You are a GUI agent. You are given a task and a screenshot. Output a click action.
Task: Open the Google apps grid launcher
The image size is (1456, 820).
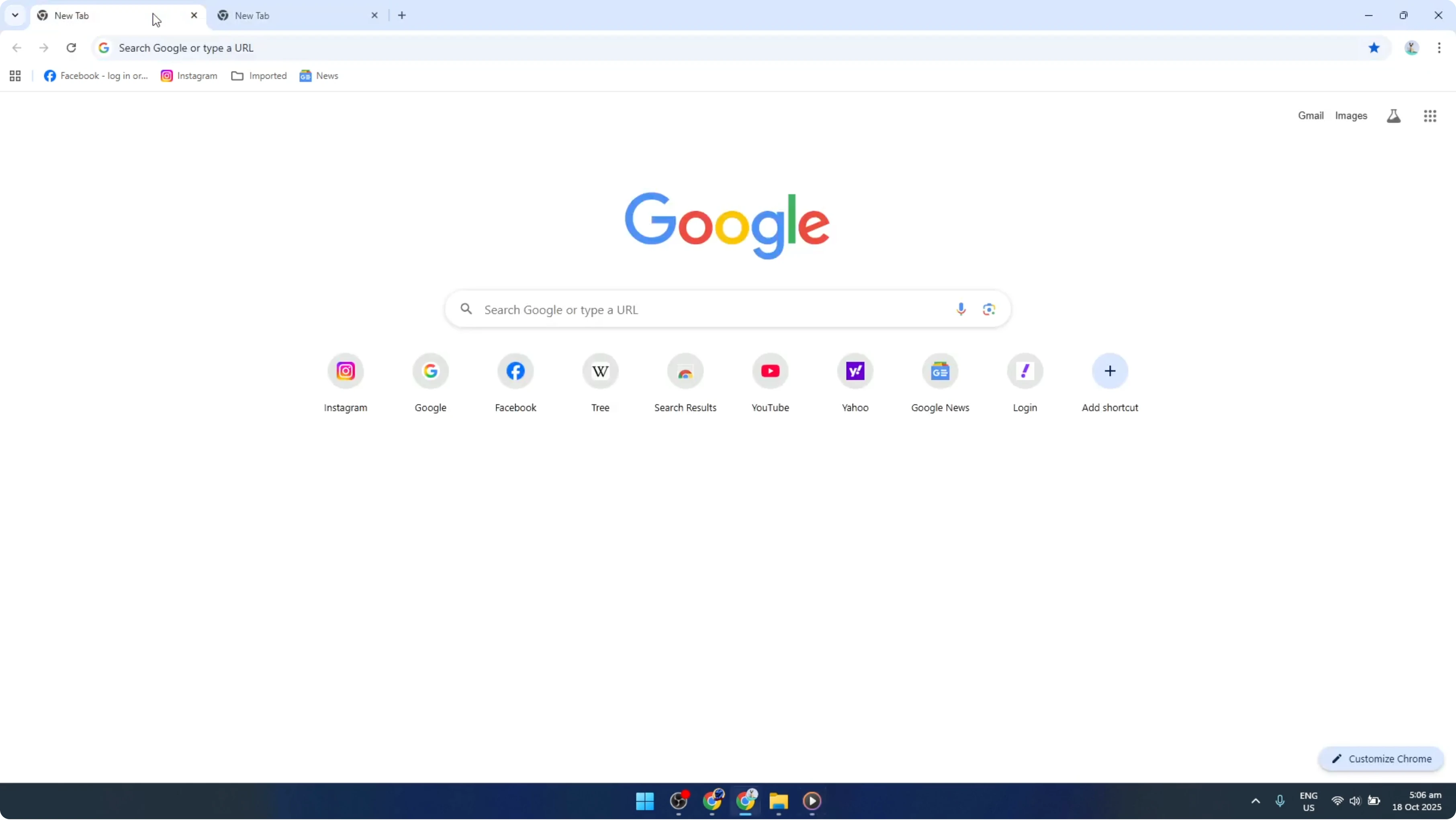pyautogui.click(x=1430, y=116)
